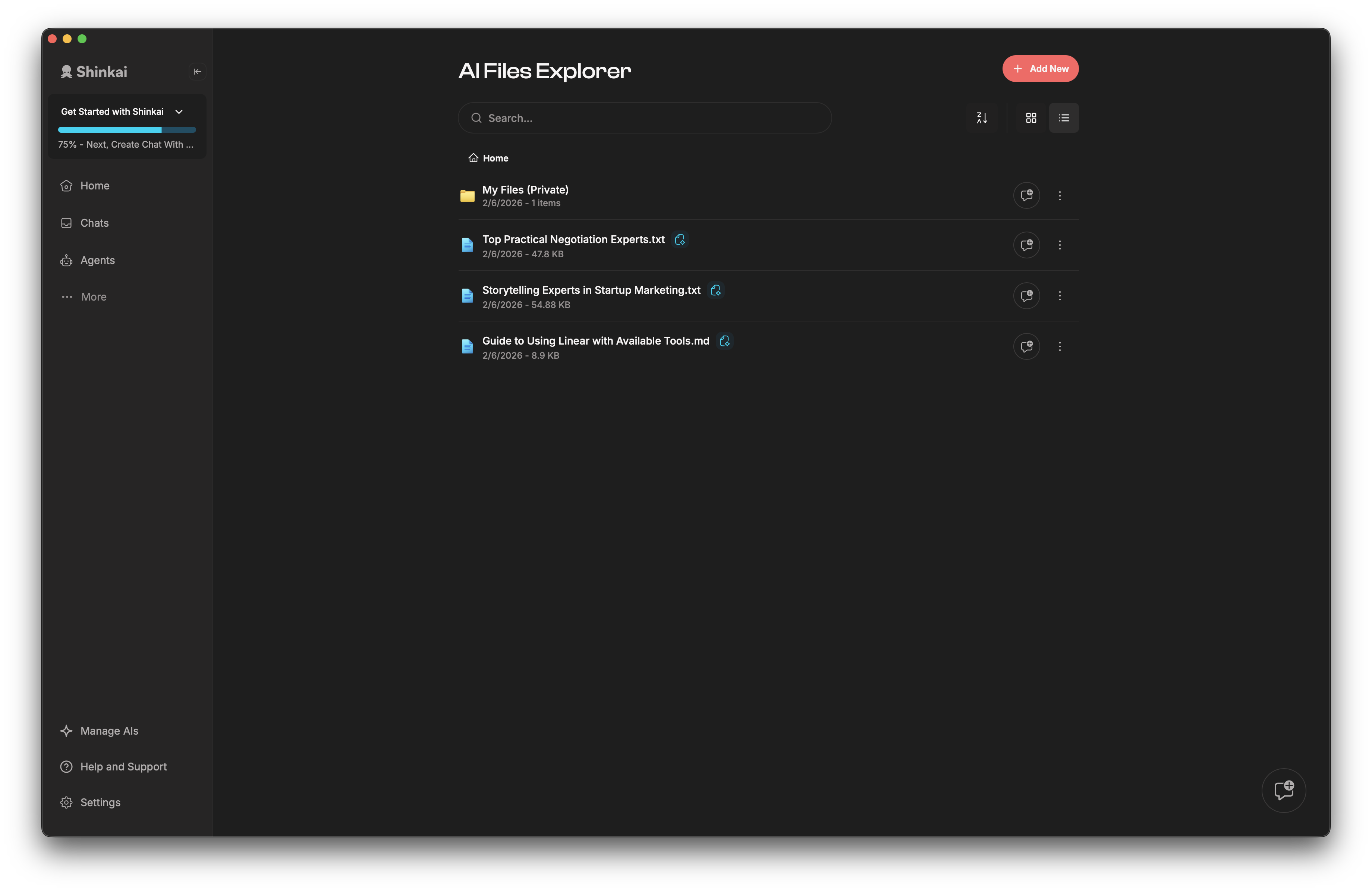
Task: Open Manage AIs section
Action: [109, 731]
